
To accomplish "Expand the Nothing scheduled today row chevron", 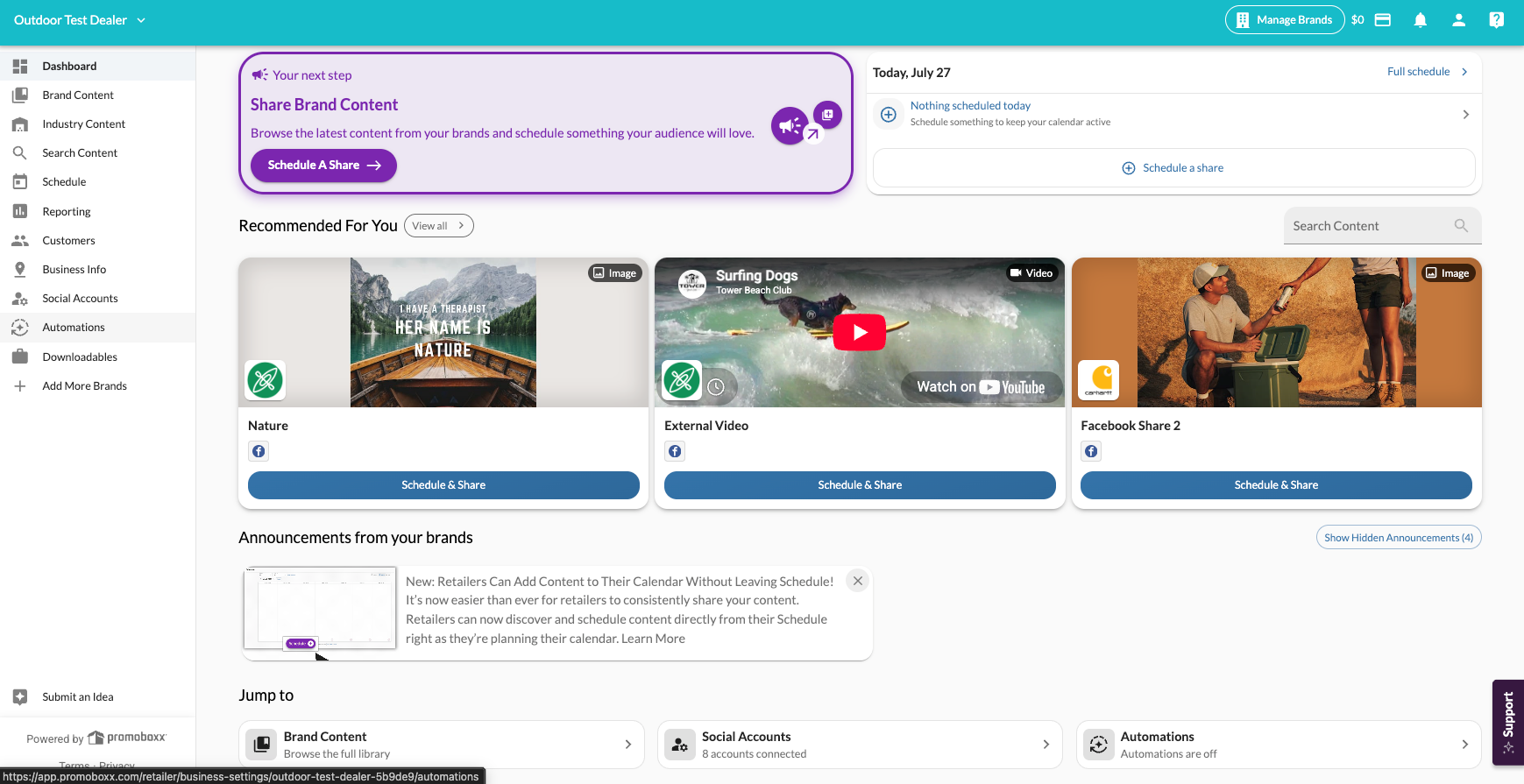I will (1466, 115).
